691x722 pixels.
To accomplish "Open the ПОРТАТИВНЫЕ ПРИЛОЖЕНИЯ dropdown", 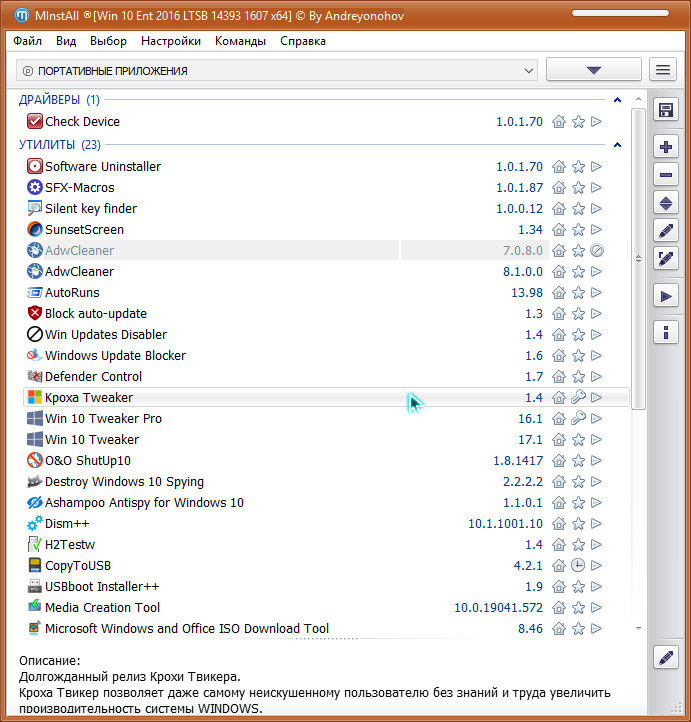I will point(277,71).
